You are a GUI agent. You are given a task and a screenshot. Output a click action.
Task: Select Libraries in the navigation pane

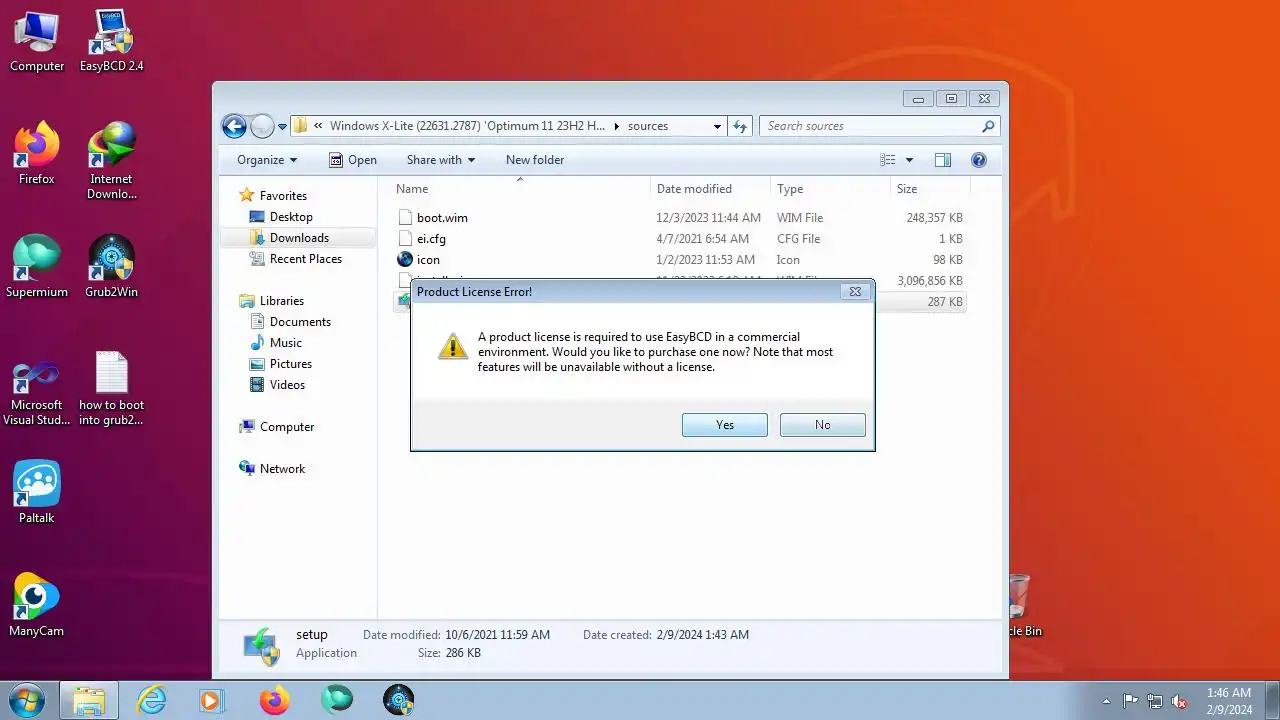coord(282,301)
